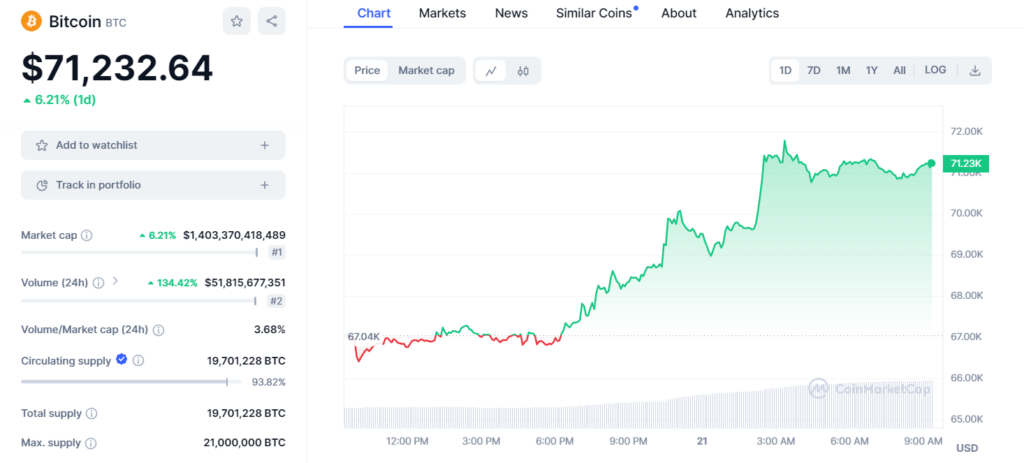Click verified badge next to Circulating supply
The width and height of the screenshot is (1024, 463).
coord(121,359)
